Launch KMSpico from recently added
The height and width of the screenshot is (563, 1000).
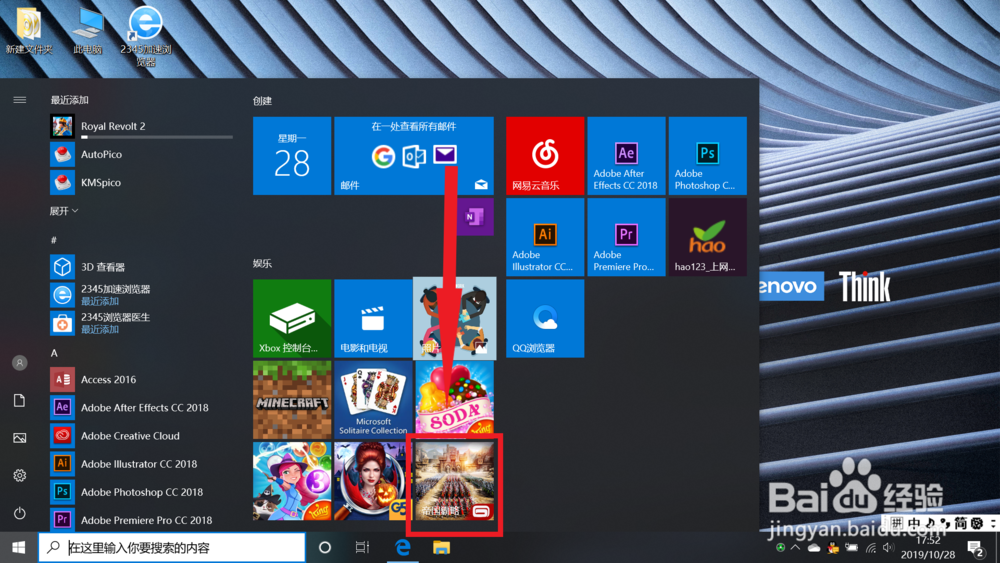click(x=142, y=182)
